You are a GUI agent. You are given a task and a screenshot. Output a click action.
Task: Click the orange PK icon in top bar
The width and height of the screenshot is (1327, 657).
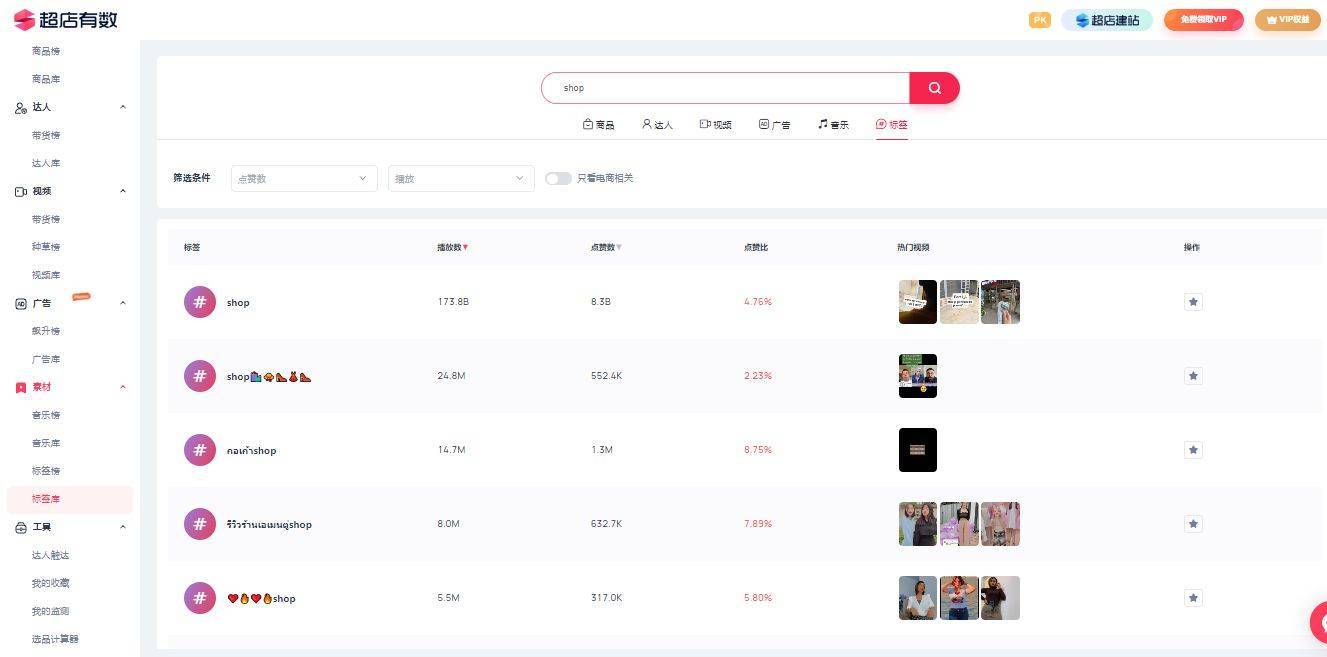pyautogui.click(x=1039, y=19)
